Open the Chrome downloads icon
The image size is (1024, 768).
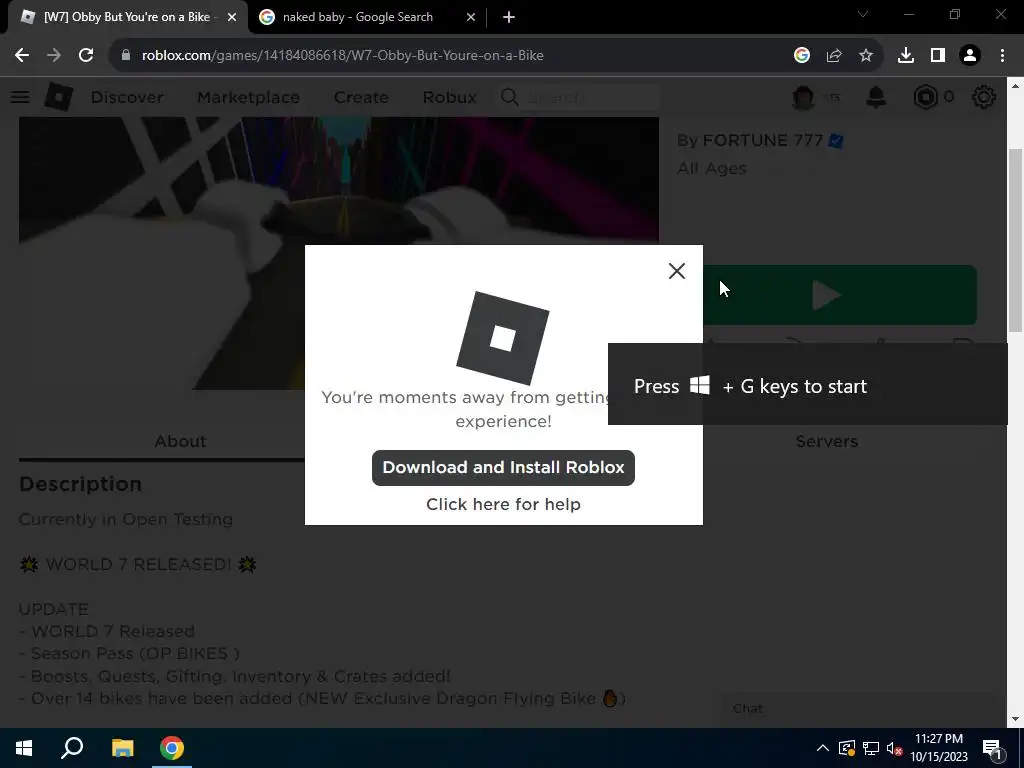[x=906, y=56]
